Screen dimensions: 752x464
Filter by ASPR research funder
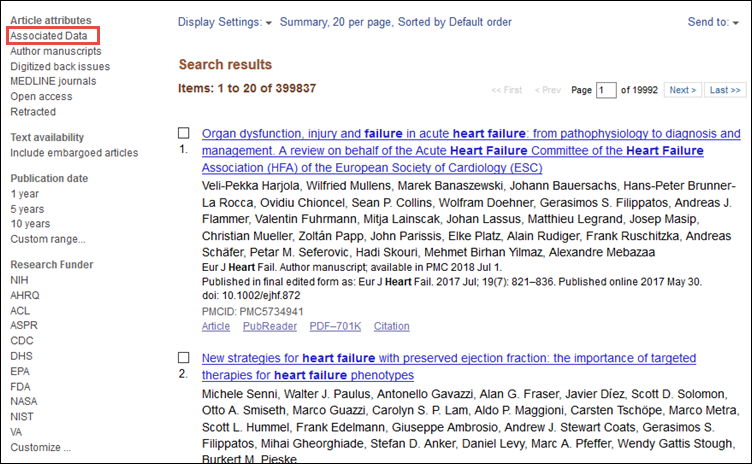[24, 325]
